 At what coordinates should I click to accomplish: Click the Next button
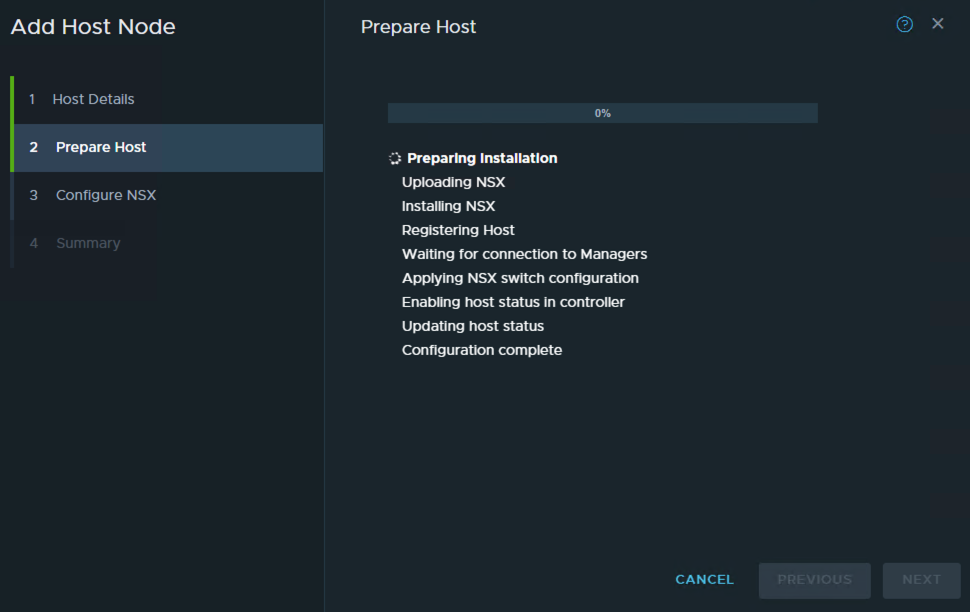(921, 580)
